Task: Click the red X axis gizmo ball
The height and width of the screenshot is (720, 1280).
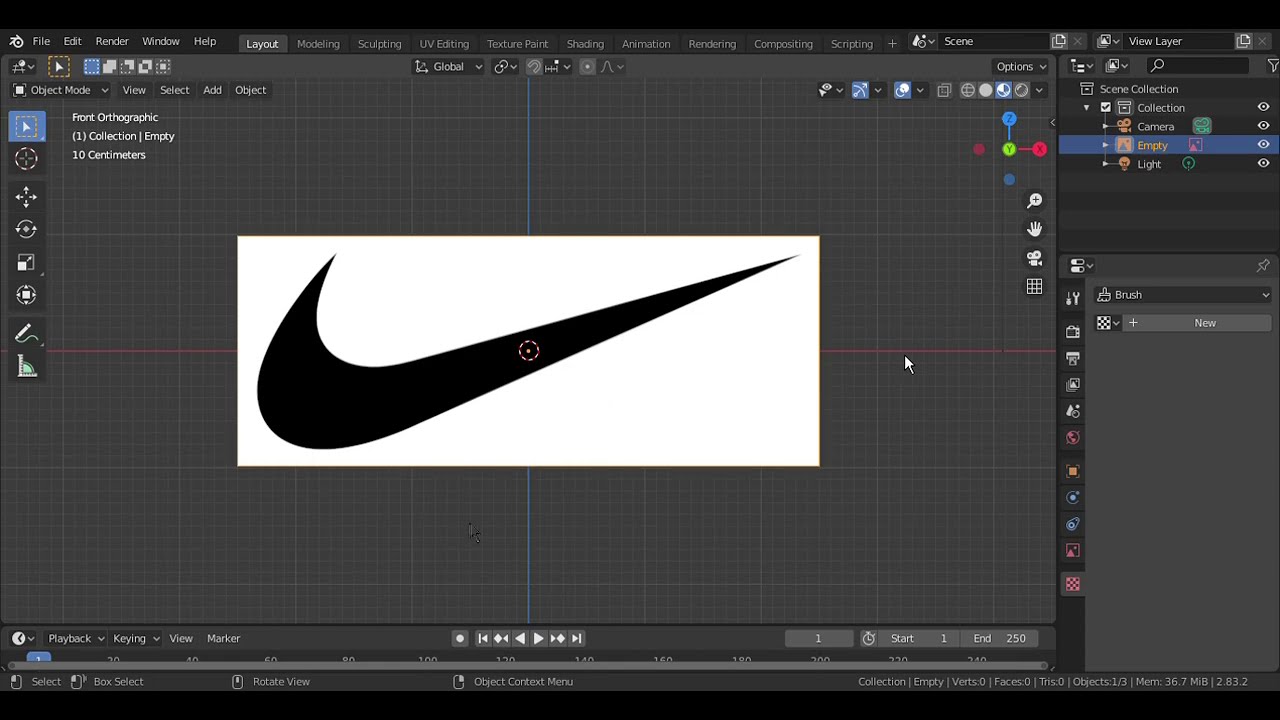Action: tap(1040, 149)
